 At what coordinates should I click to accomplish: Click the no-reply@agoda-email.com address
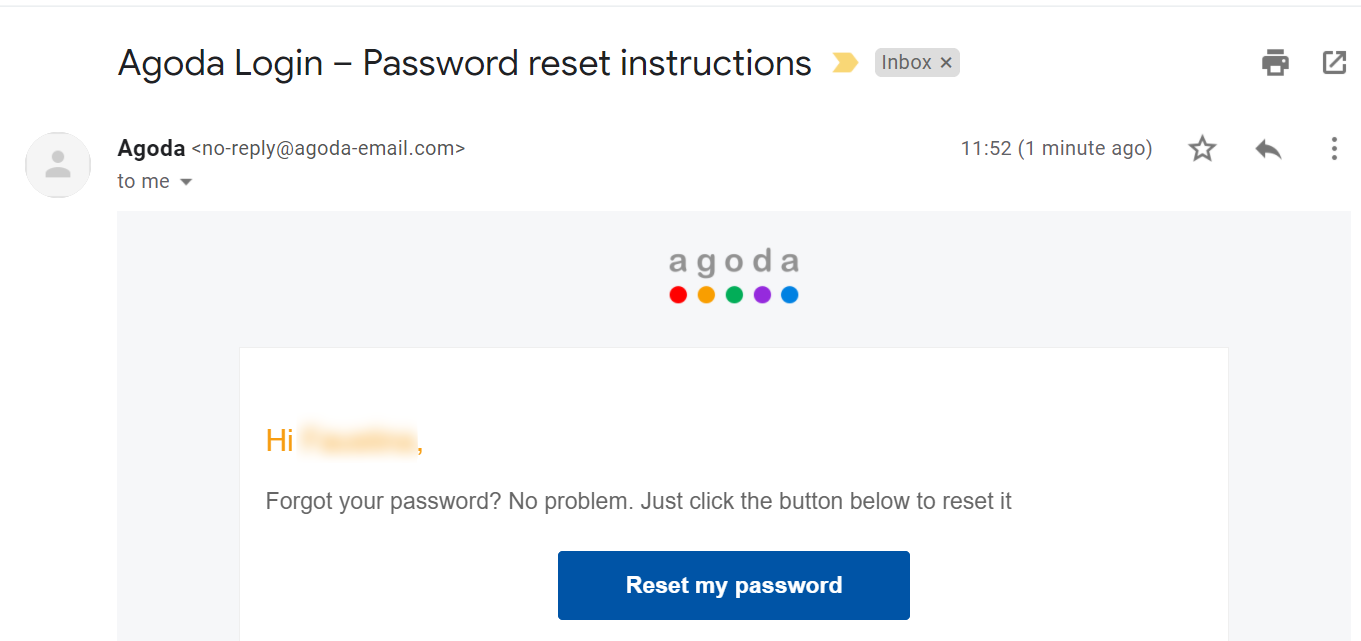coord(328,149)
